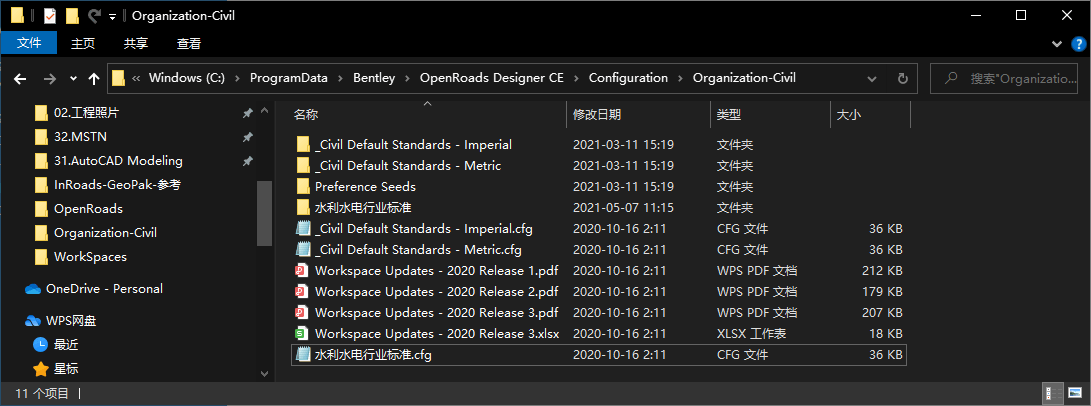The height and width of the screenshot is (406, 1091).
Task: Open the Workspace Updates 2020 Release 1 PDF icon
Action: click(x=302, y=271)
